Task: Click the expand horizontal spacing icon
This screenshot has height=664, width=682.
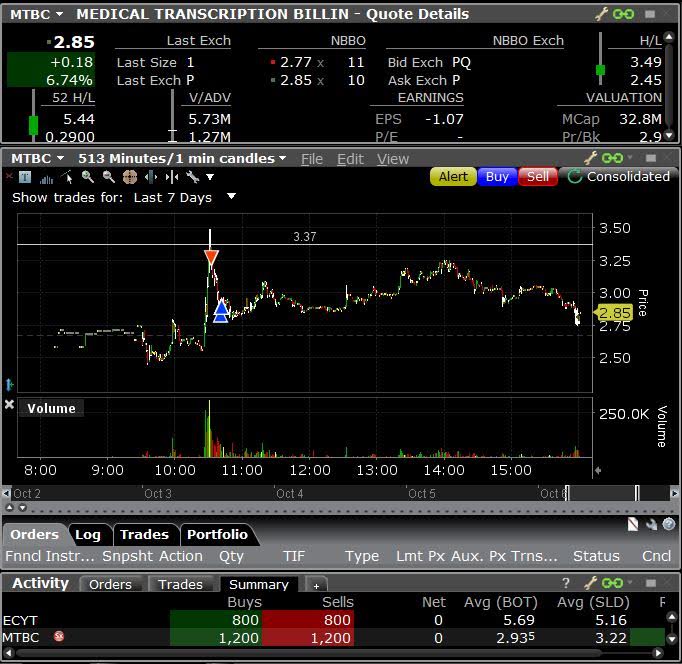Action: pos(151,177)
